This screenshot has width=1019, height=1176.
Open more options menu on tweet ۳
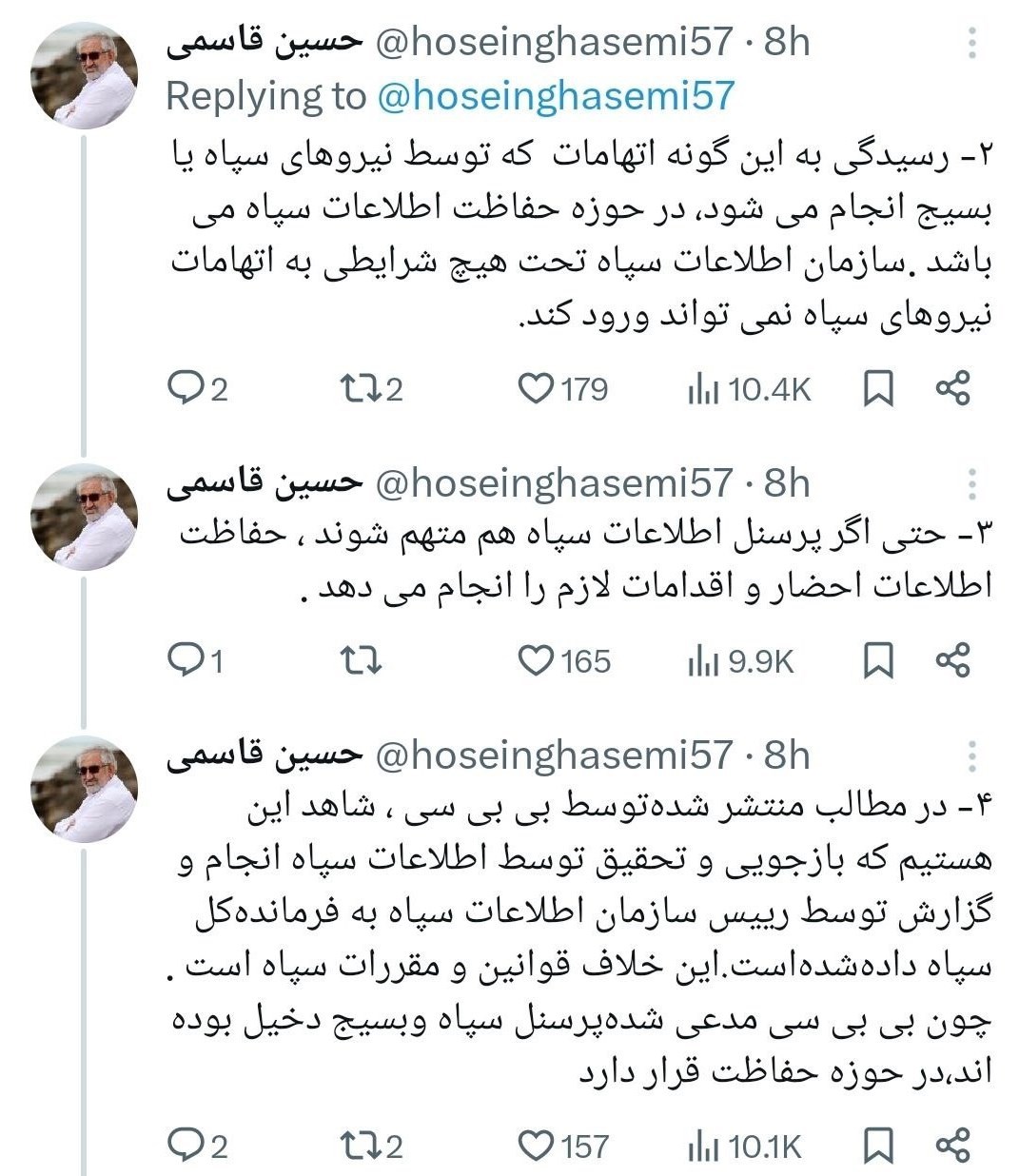point(971,484)
